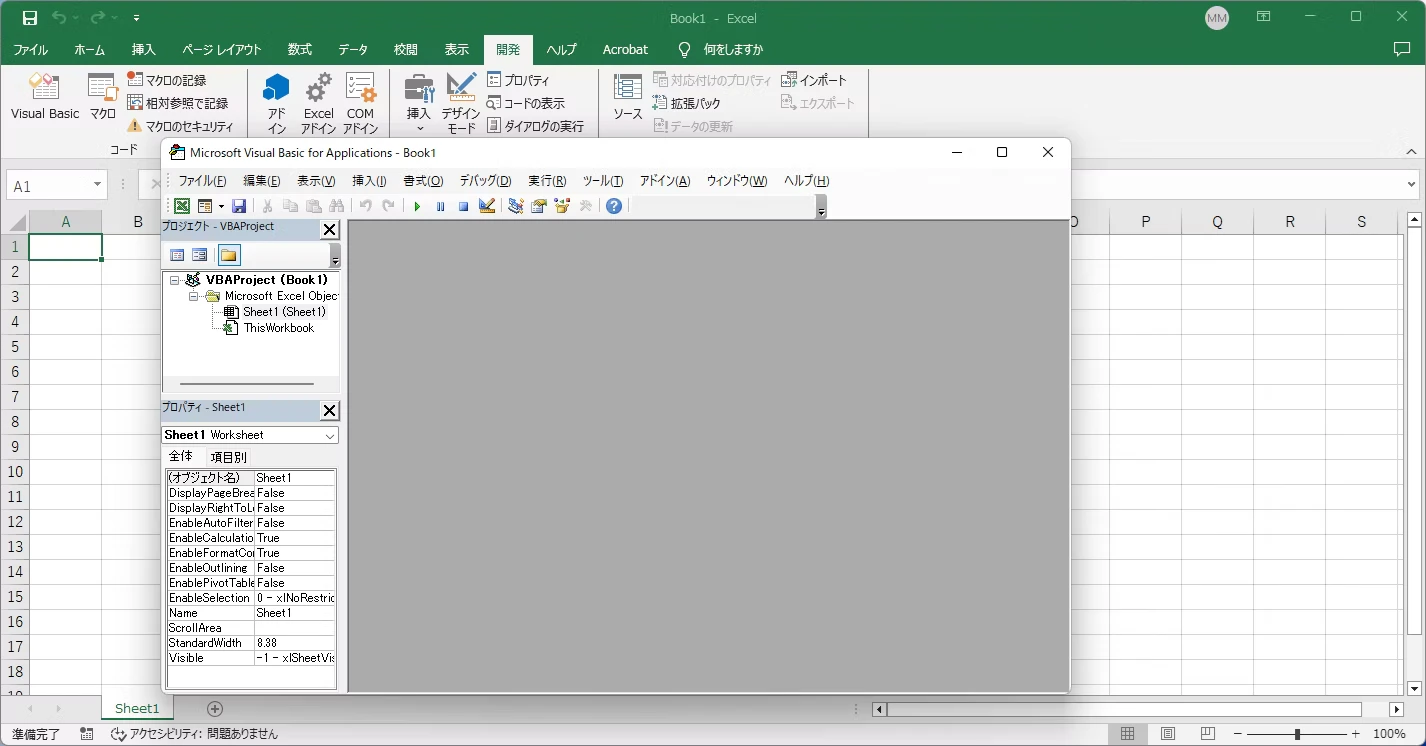Save workbook with Quick Access icon
1426x746 pixels.
tap(30, 18)
